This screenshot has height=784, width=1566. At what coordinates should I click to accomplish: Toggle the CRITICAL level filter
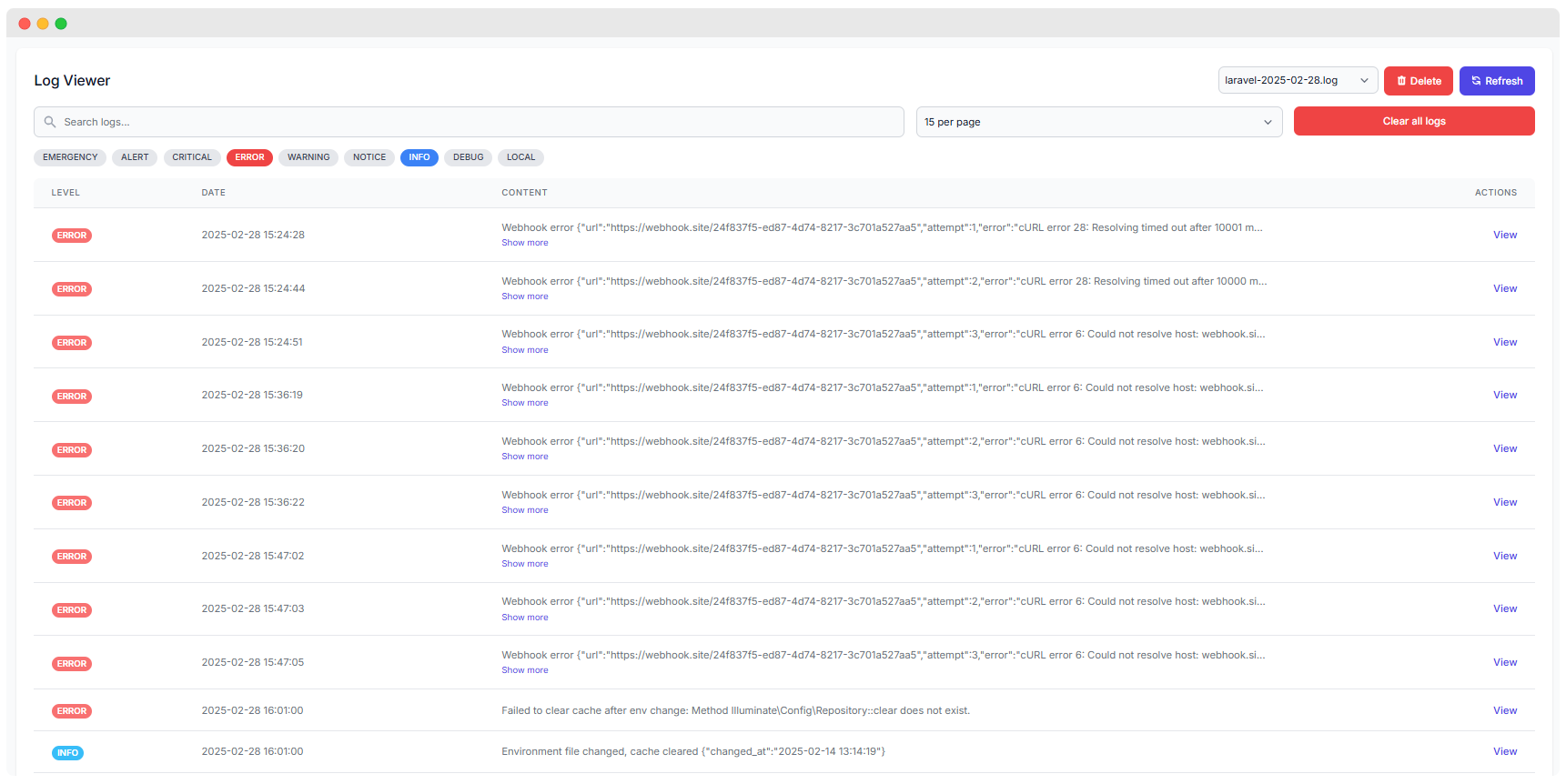[192, 157]
